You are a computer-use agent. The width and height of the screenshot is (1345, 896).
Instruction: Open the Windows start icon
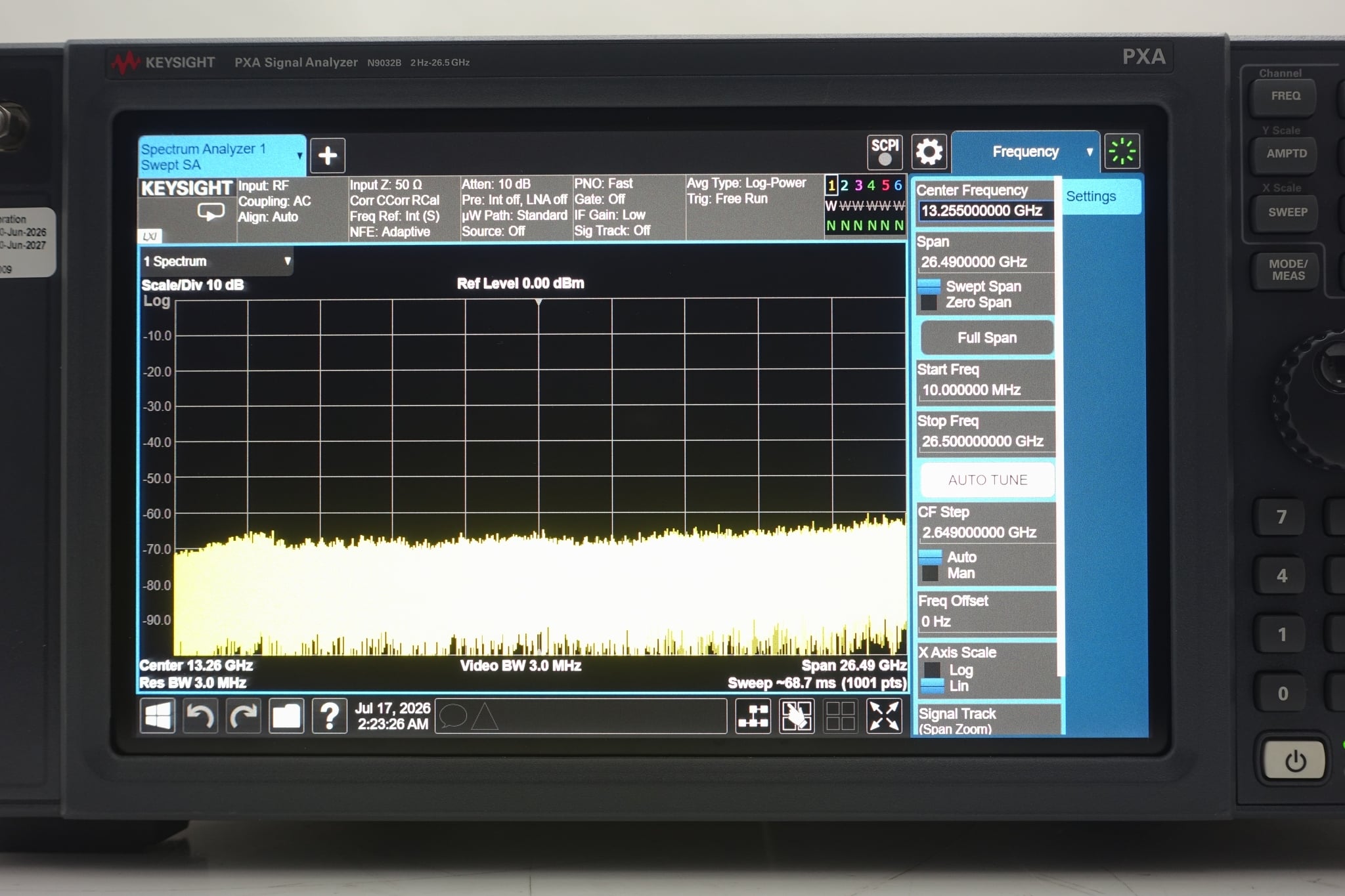(x=157, y=715)
